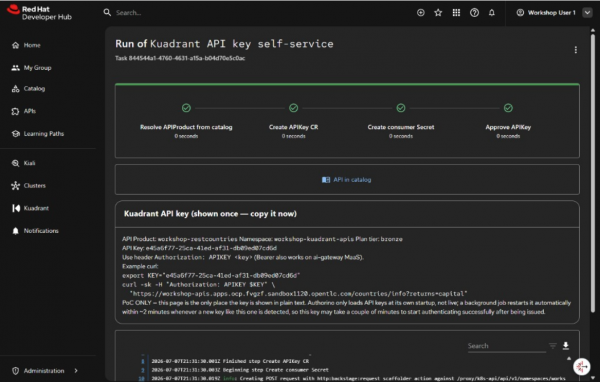Screen dimensions: 600x382
Task: Click the Learning Paths graduation icon
Action: click(x=15, y=134)
